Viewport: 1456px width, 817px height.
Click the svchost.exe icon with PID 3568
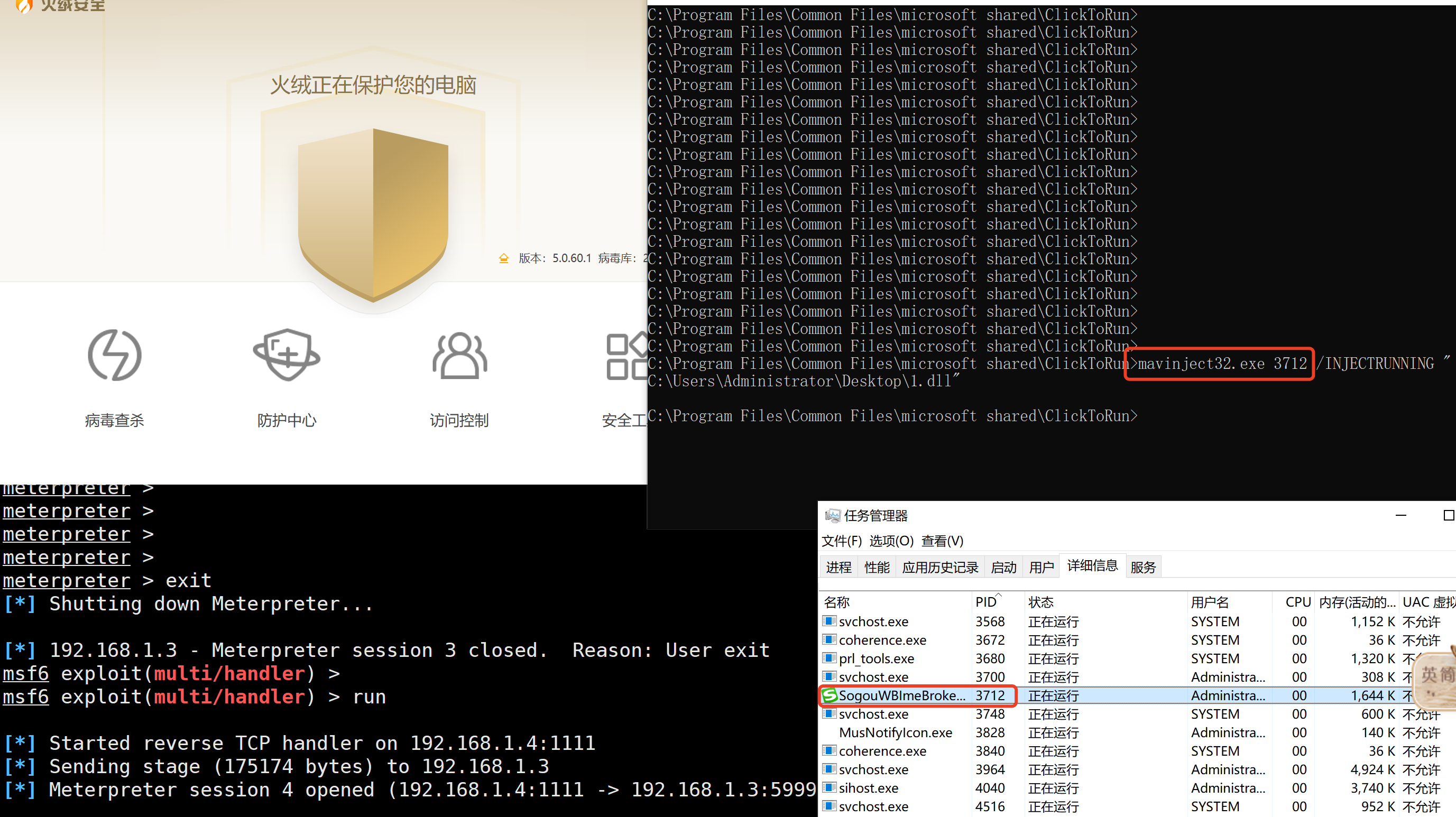coord(829,621)
